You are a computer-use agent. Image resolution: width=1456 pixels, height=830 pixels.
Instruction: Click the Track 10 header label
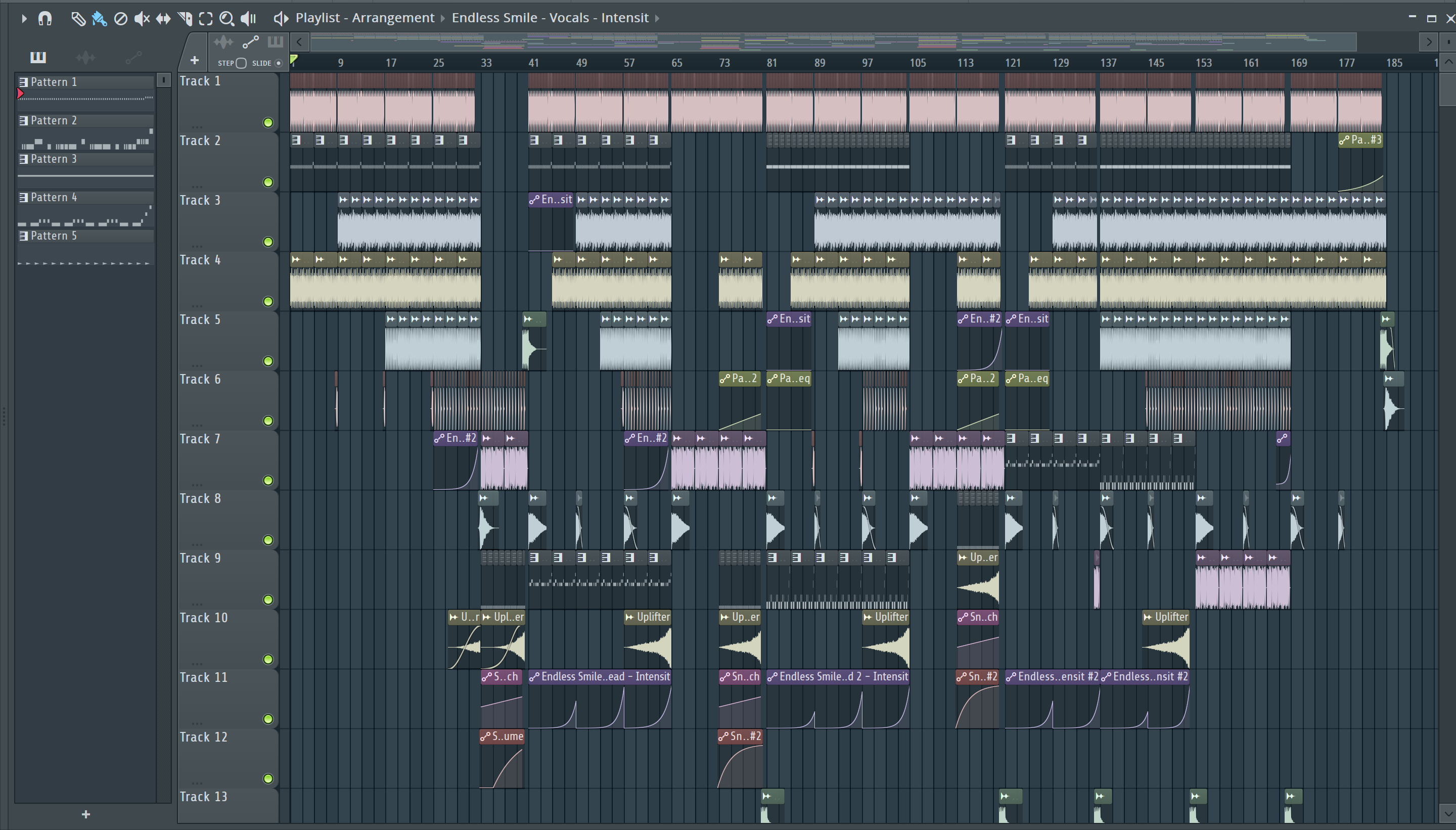click(x=204, y=618)
